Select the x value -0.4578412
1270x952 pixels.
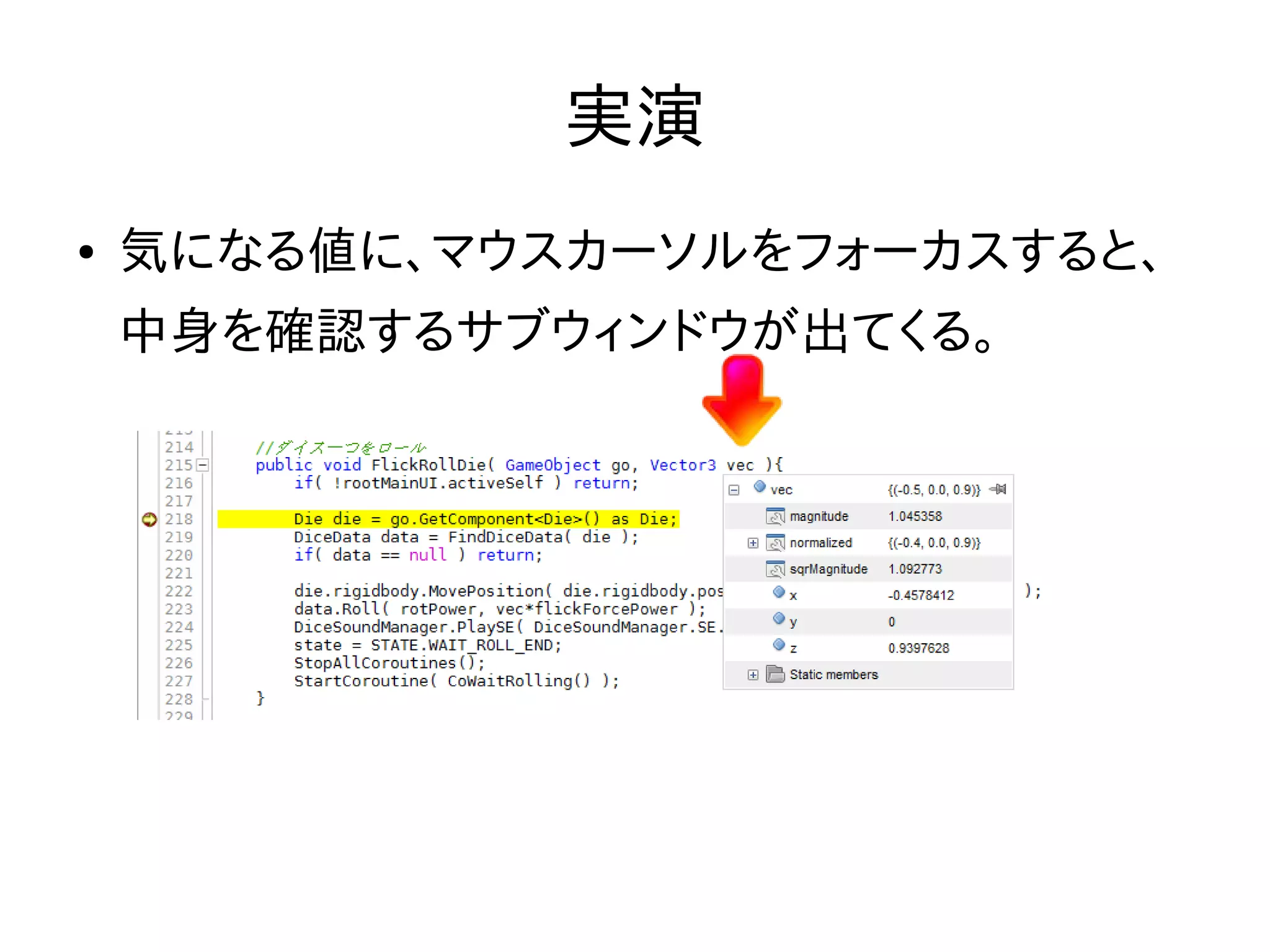(x=921, y=595)
